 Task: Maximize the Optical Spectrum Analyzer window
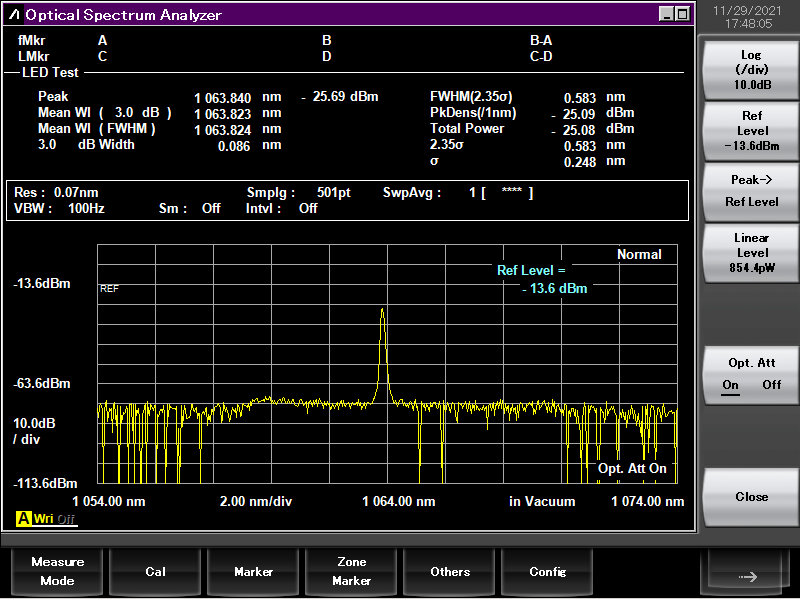click(x=682, y=14)
